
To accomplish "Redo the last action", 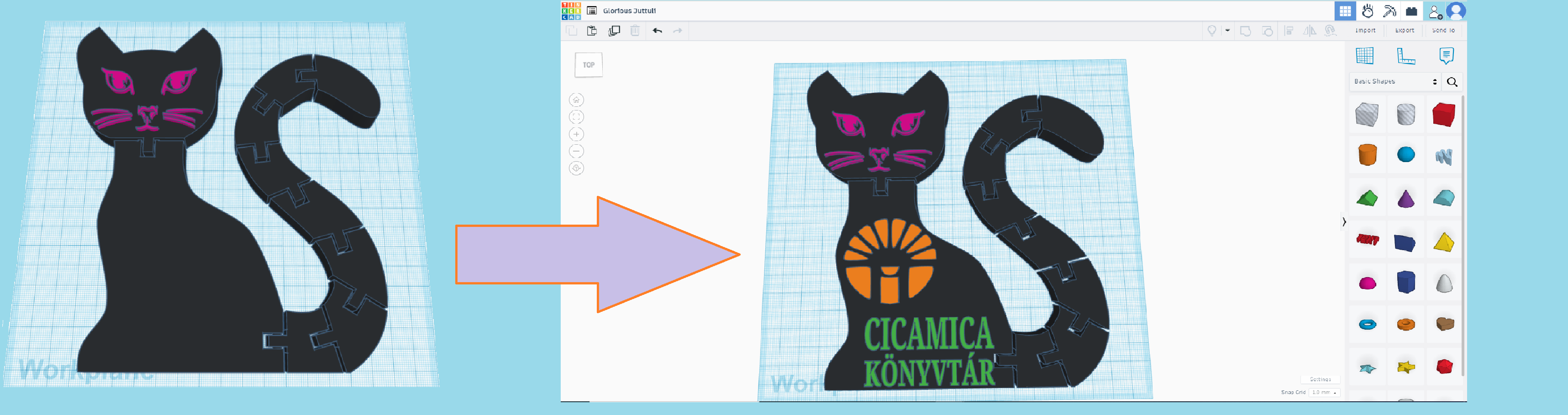I will (678, 31).
